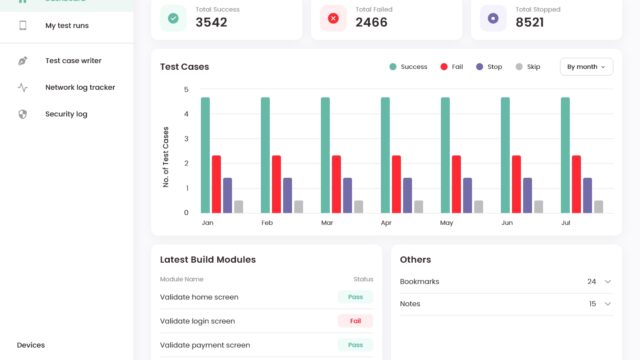Click the Total Success value 3542
This screenshot has height=360, width=640.
211,22
